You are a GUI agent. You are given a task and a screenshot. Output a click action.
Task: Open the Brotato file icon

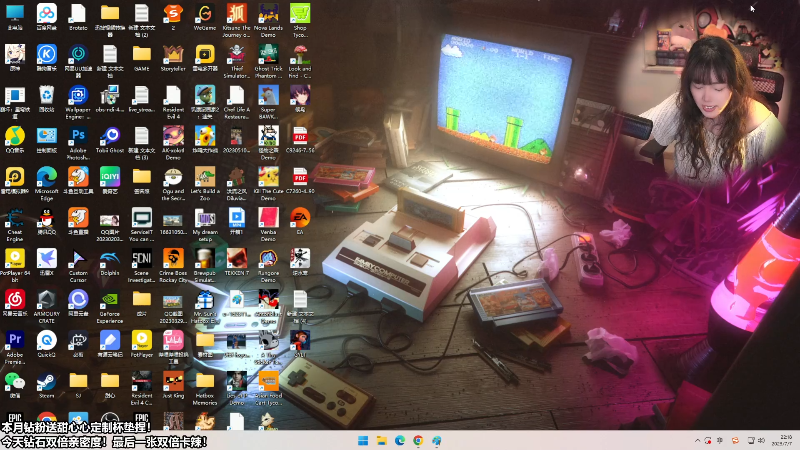78,17
